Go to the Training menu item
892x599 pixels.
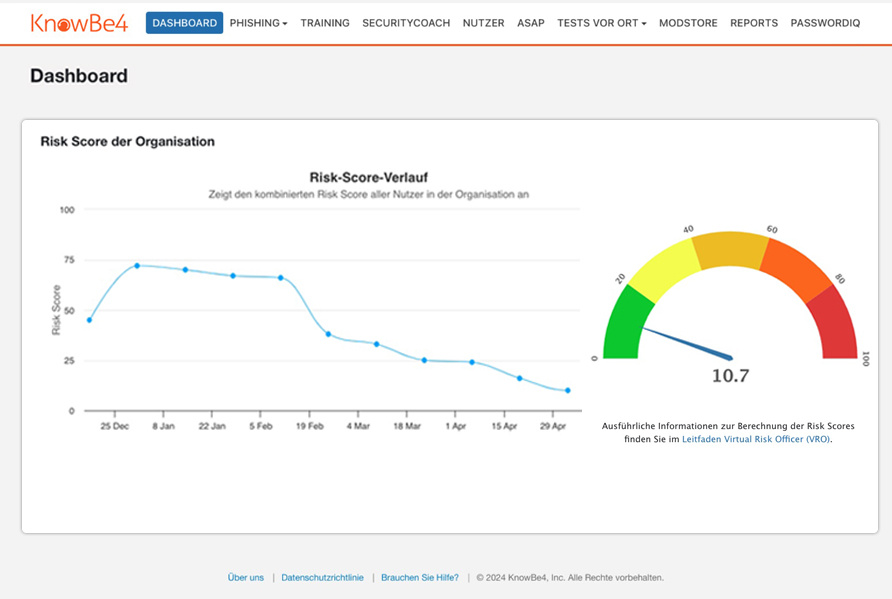coord(325,23)
